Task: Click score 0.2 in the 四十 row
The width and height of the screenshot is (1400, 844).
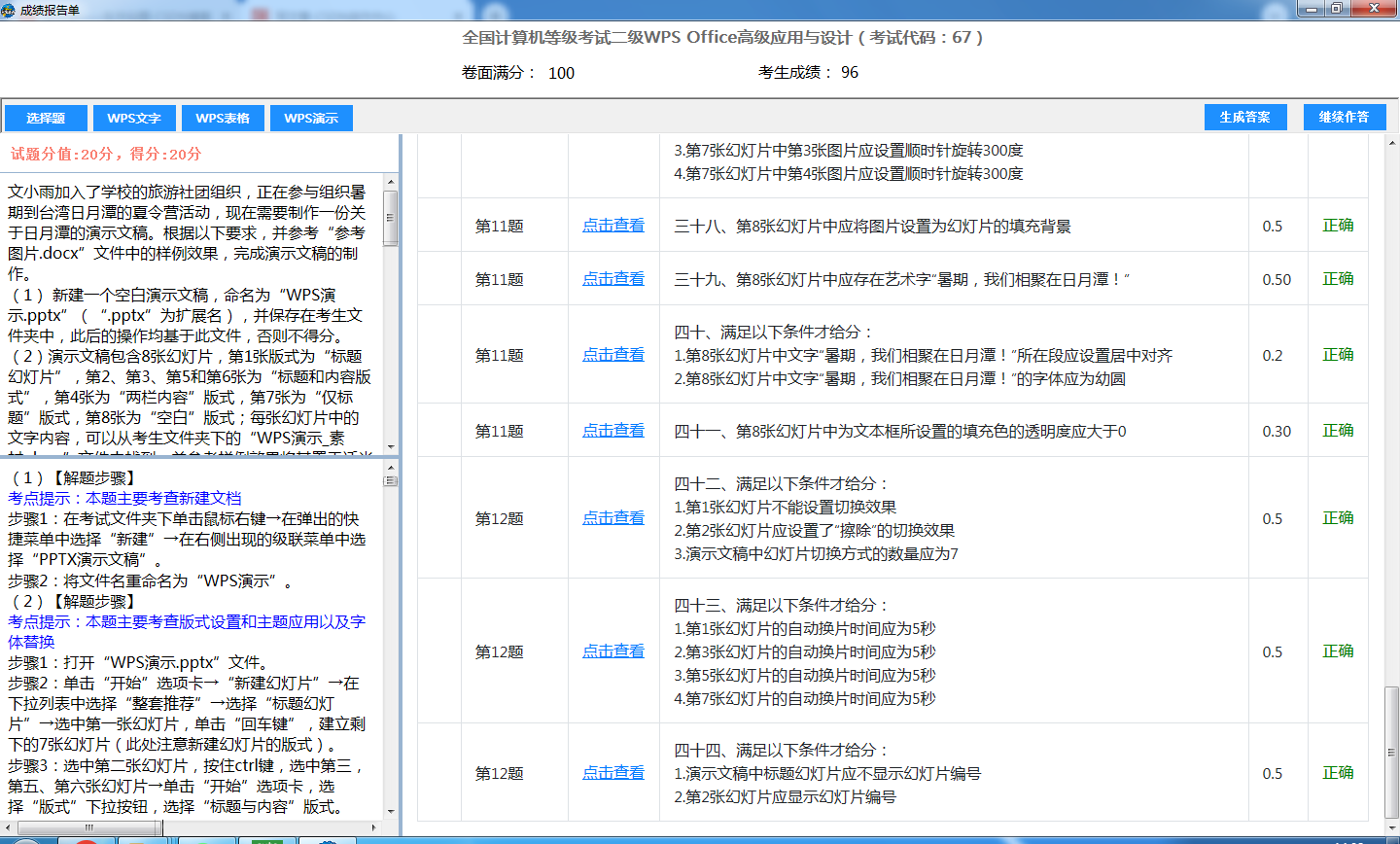Action: (1273, 356)
